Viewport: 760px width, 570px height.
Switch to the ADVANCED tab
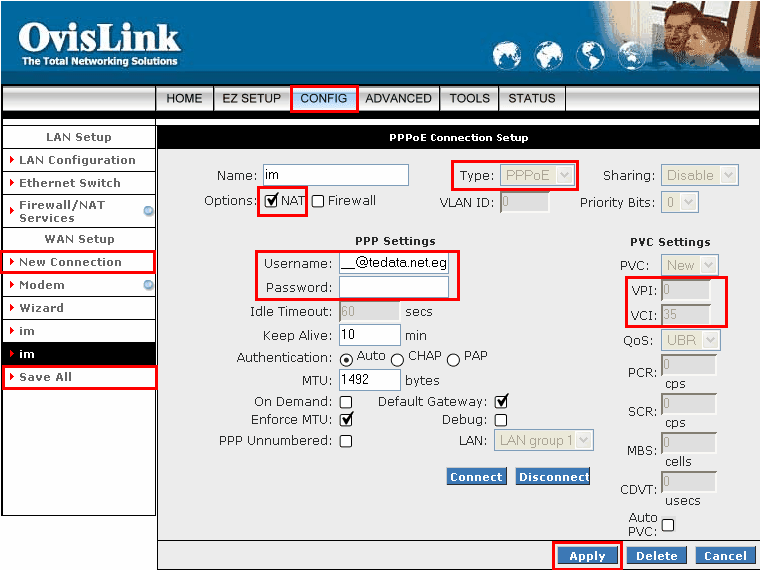[x=398, y=98]
